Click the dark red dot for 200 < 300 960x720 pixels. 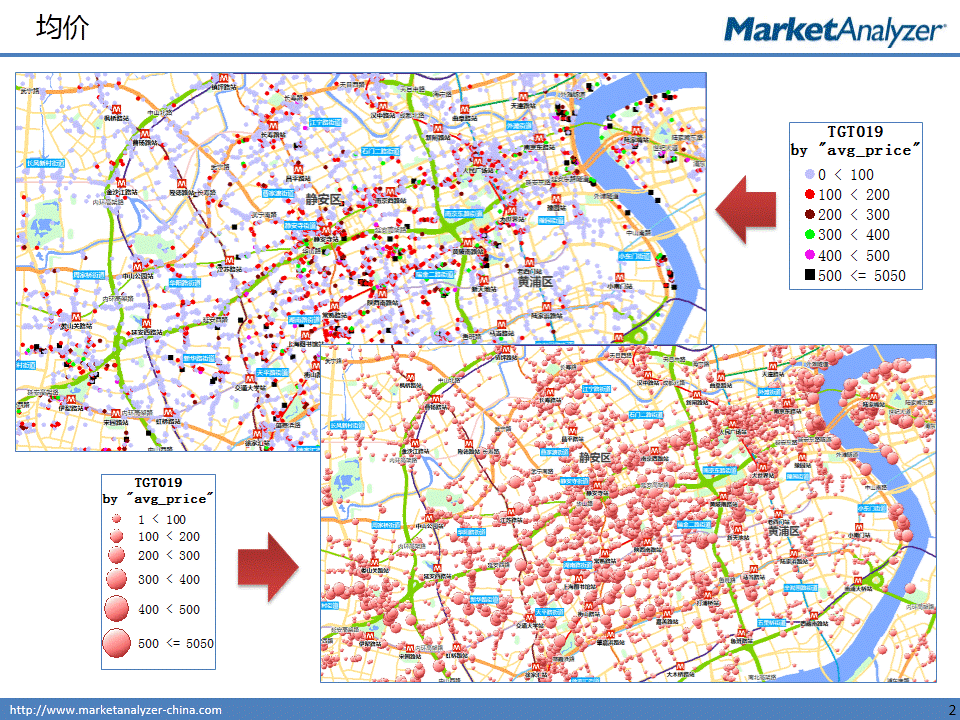pyautogui.click(x=809, y=214)
